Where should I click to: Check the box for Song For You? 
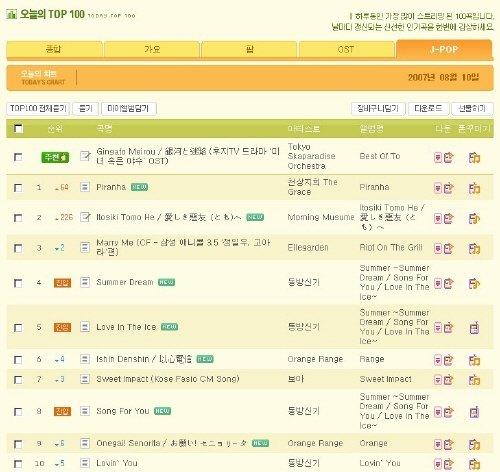point(18,412)
